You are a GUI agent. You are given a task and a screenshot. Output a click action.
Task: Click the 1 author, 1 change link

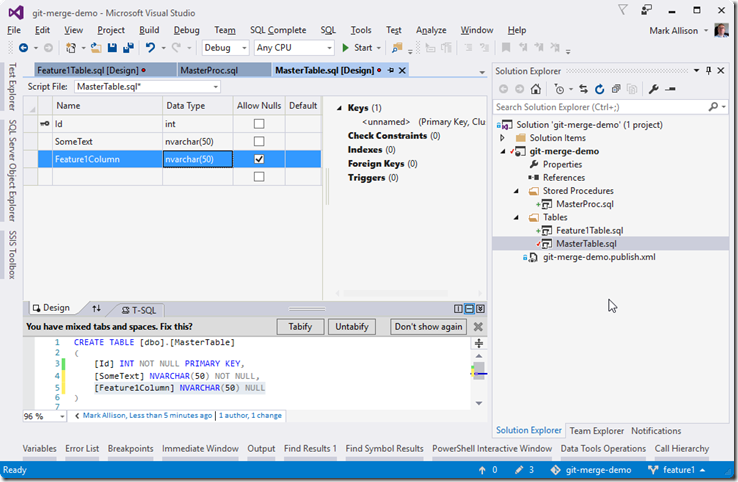click(250, 416)
